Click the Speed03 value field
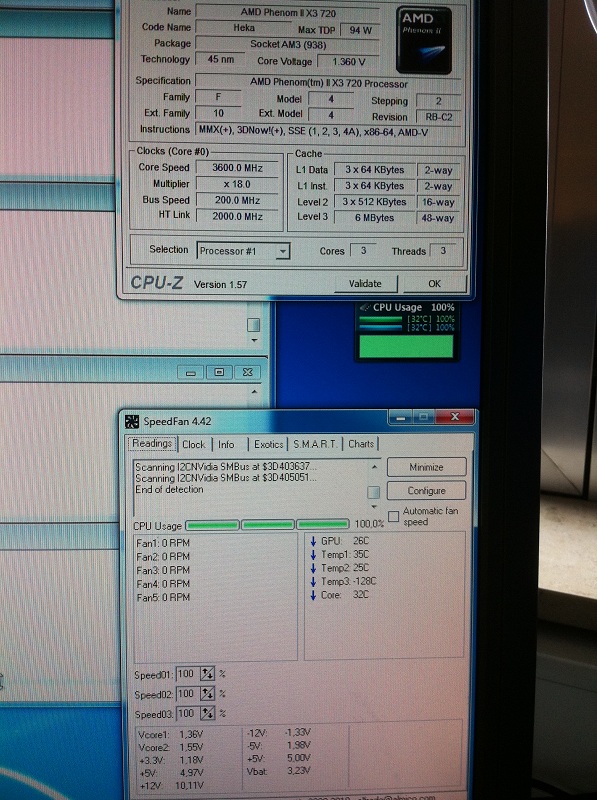597x800 pixels. (187, 713)
